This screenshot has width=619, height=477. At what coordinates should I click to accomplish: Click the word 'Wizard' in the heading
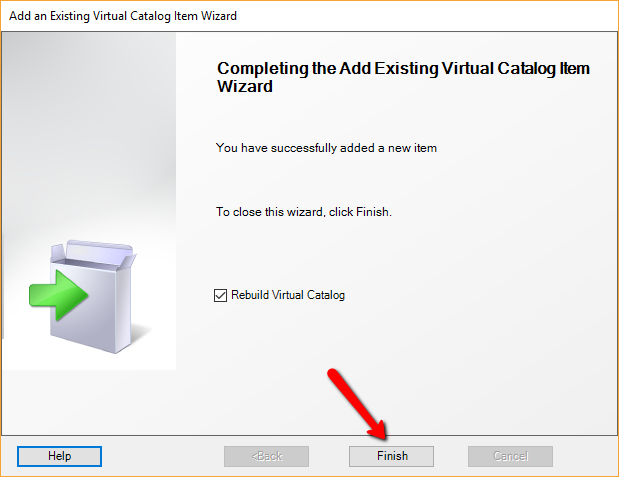point(245,86)
